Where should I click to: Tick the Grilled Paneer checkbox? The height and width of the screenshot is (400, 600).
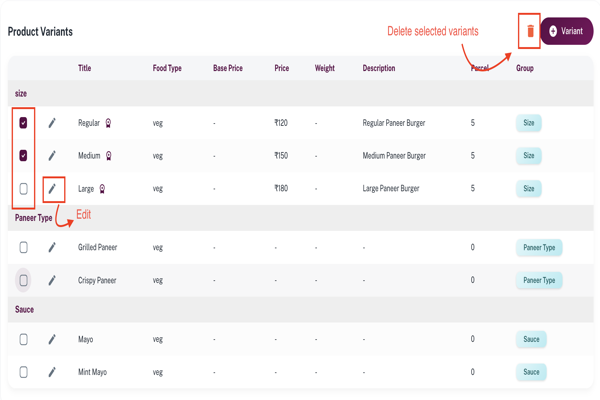24,247
